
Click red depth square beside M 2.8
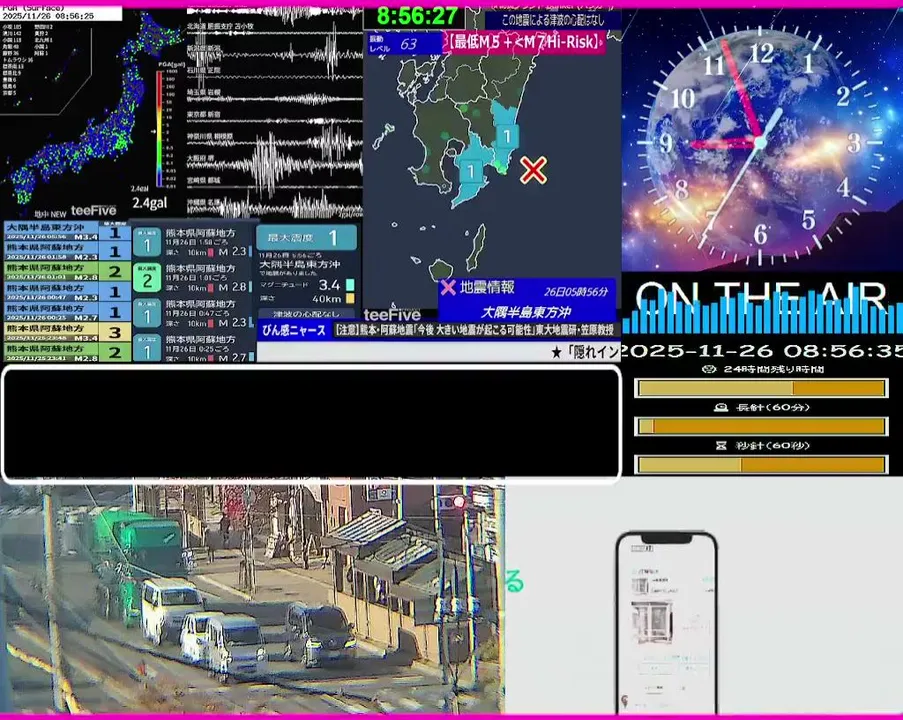pyautogui.click(x=211, y=287)
